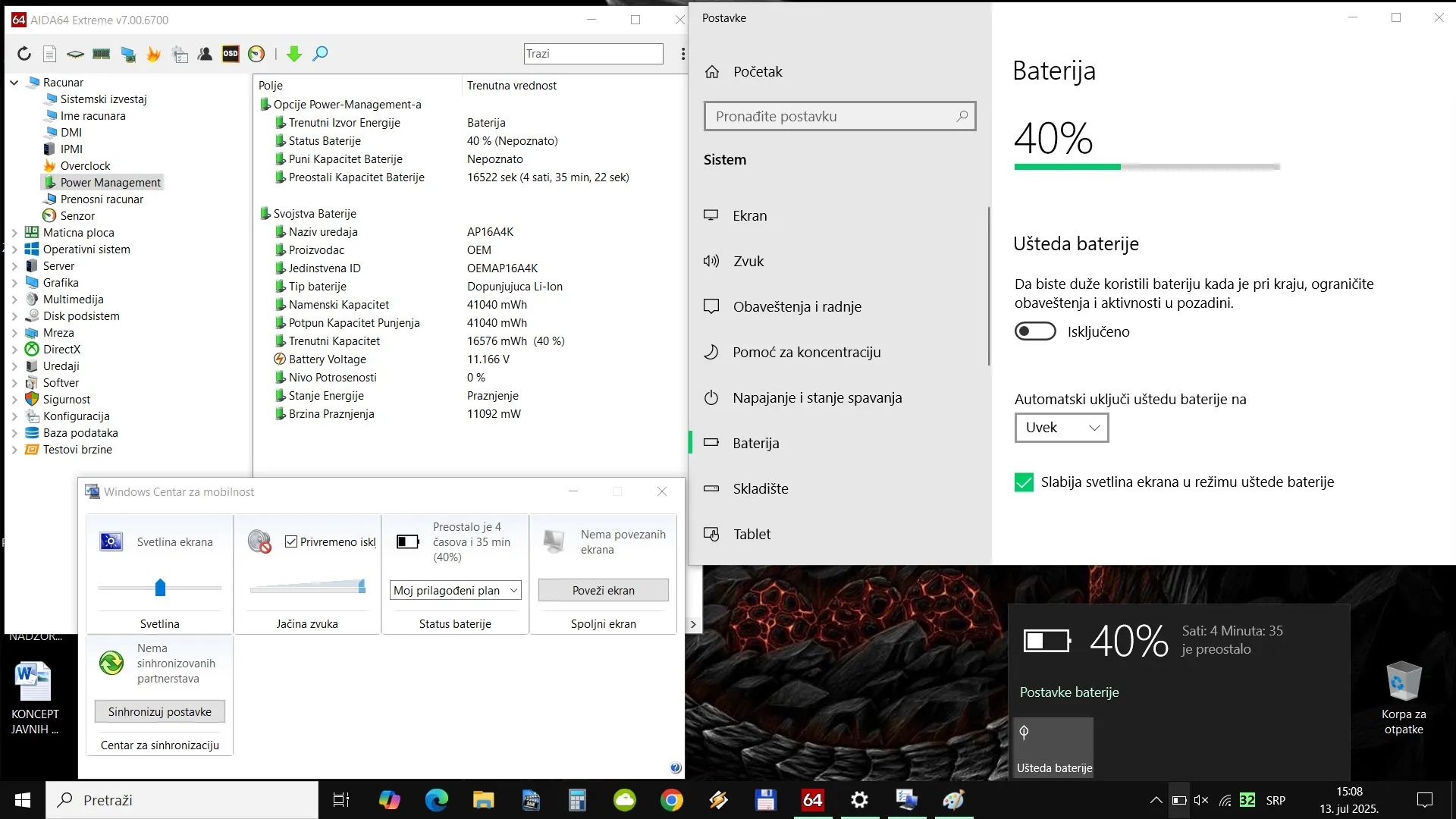This screenshot has width=1456, height=819.
Task: Click AIDA64 icon in the taskbar
Action: (x=812, y=800)
